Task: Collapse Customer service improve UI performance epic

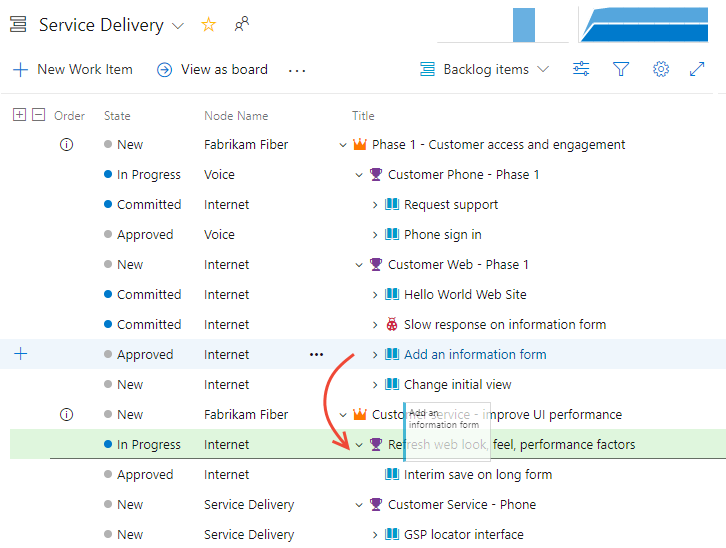Action: click(343, 415)
